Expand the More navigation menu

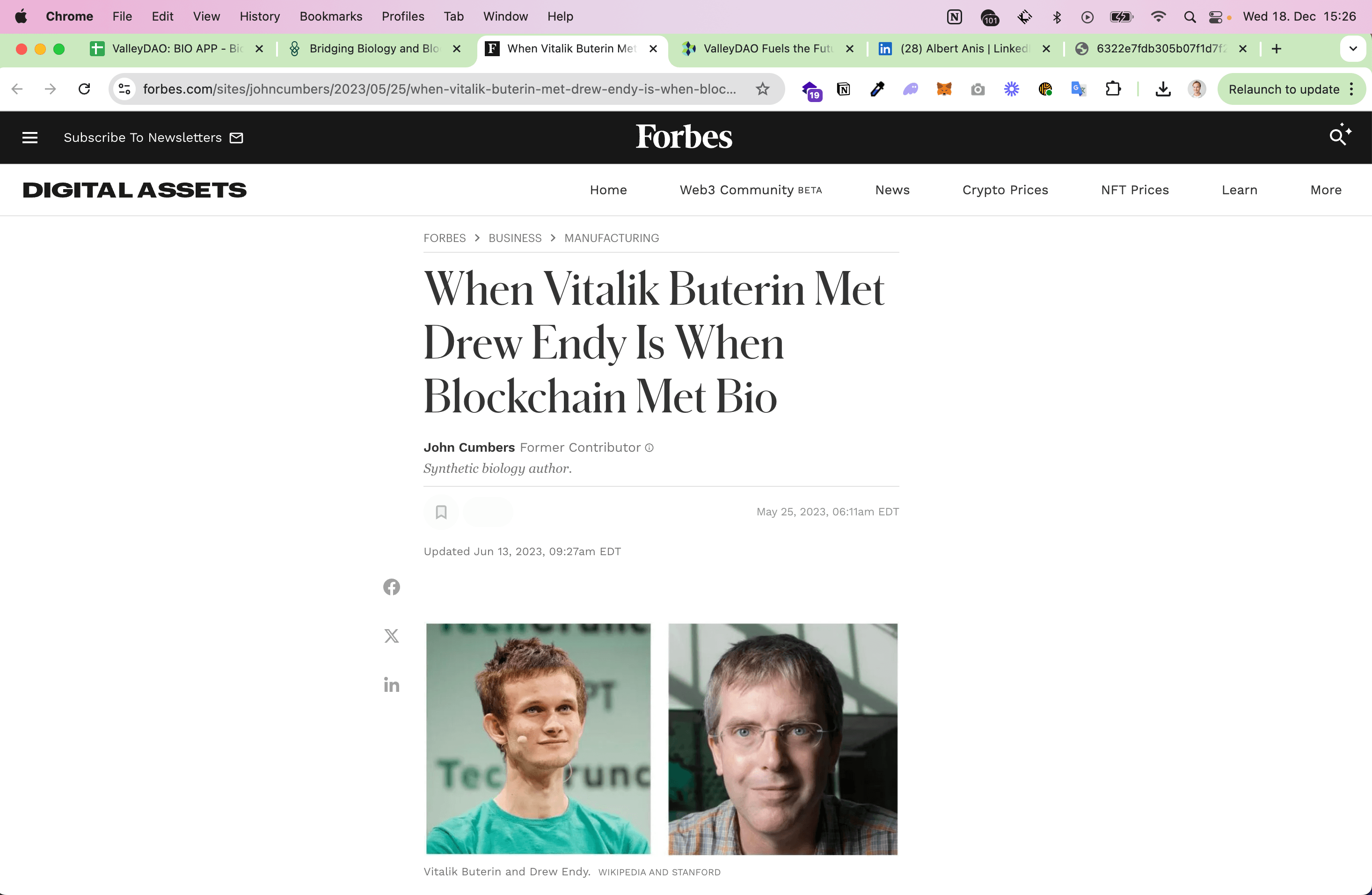point(1325,190)
